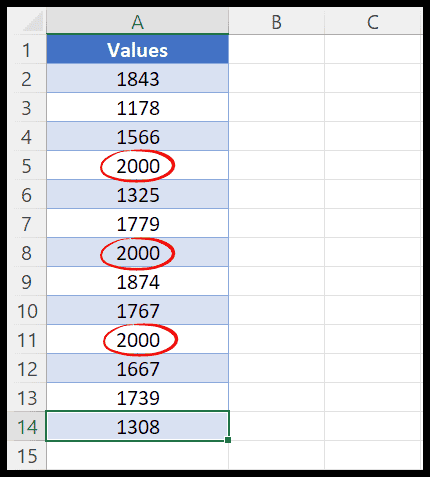
Task: Click the fill handle of cell A14
Action: point(228,440)
